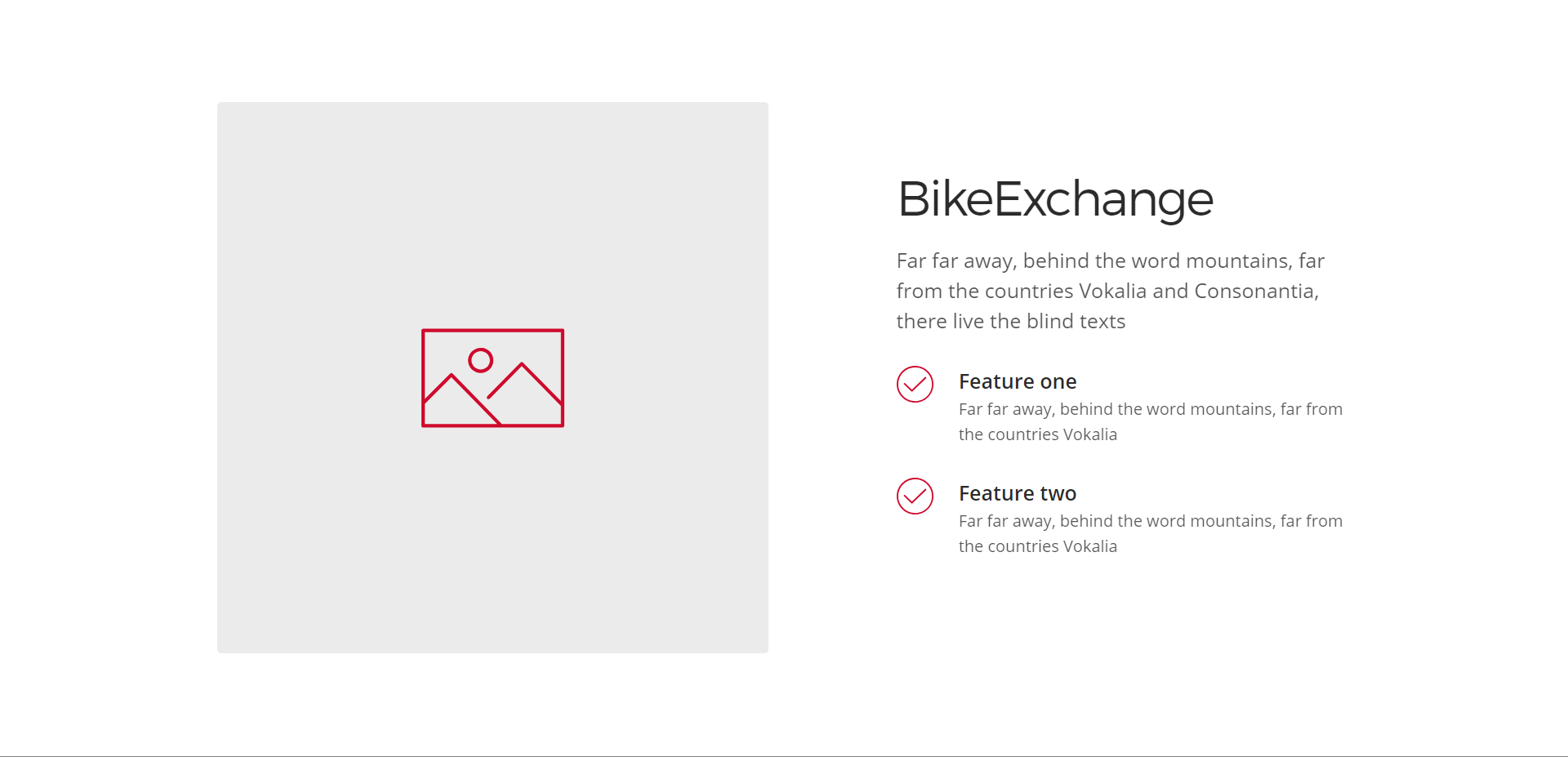Click the sun circle inside the image icon
Image resolution: width=1568 pixels, height=757 pixels.
(x=480, y=360)
